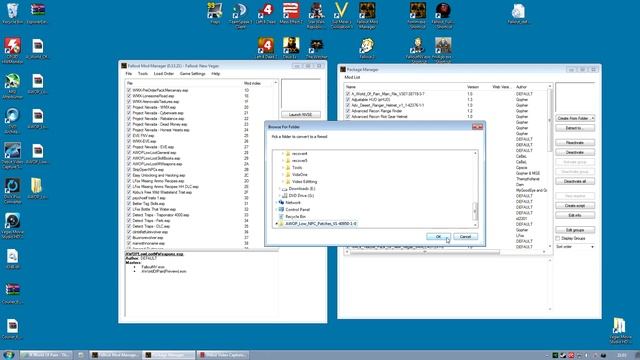Image resolution: width=640 pixels, height=360 pixels.
Task: Select AWOPLowLootGeneral.esp in plugin list
Action: [154, 153]
